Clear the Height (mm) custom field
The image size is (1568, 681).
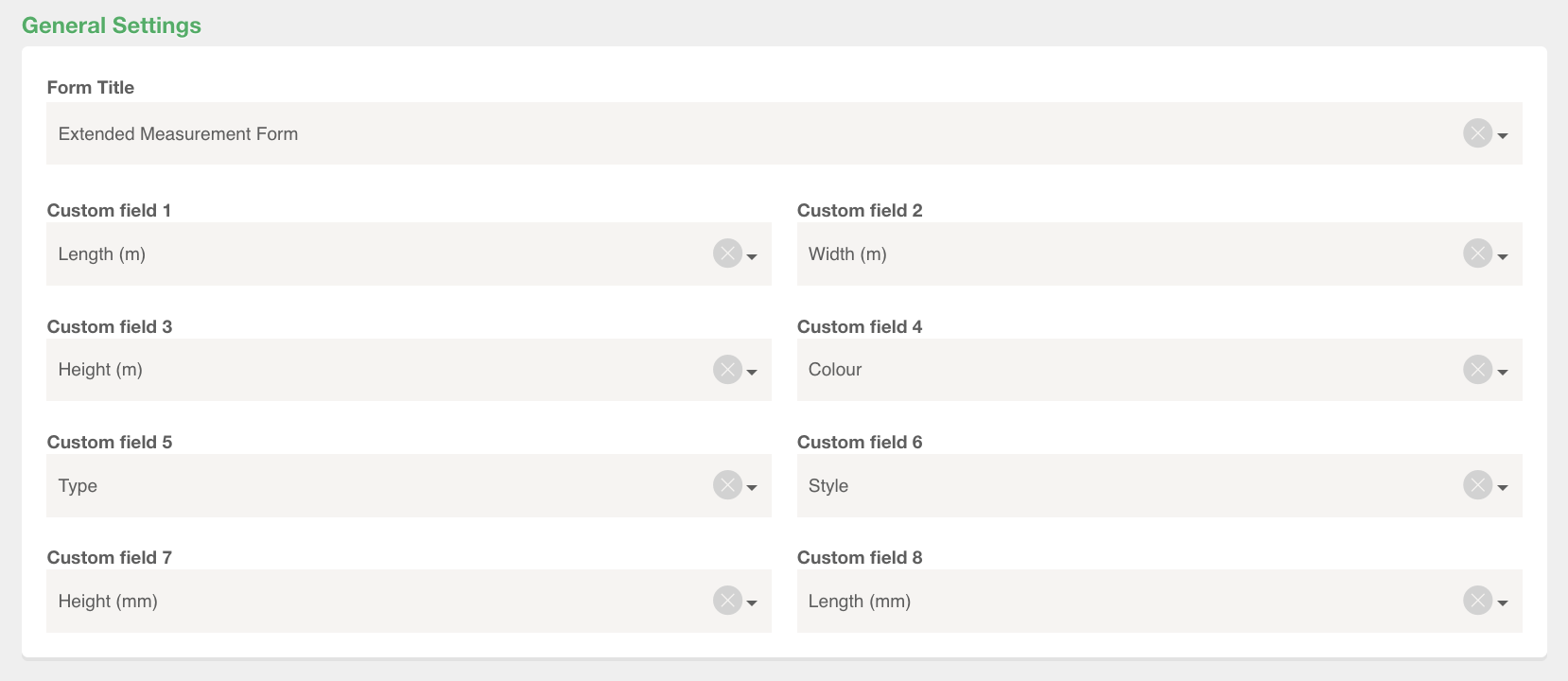click(x=726, y=601)
